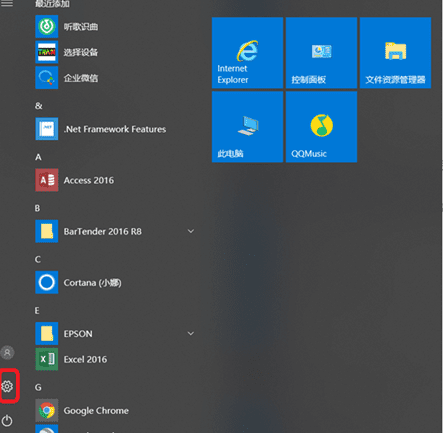Open the 企业微信 app entry
444x435 pixels.
coord(115,78)
